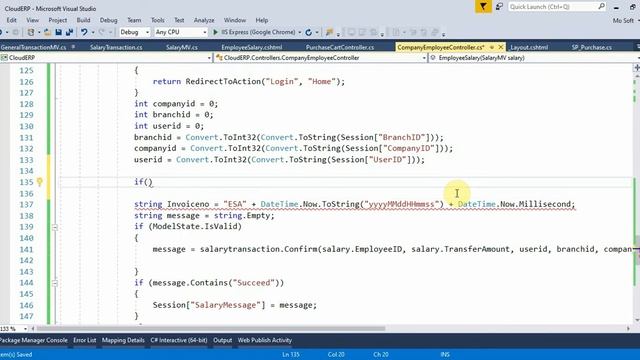640x360 pixels.
Task: Switch to PurchaseCartController.cs tab
Action: 340,47
